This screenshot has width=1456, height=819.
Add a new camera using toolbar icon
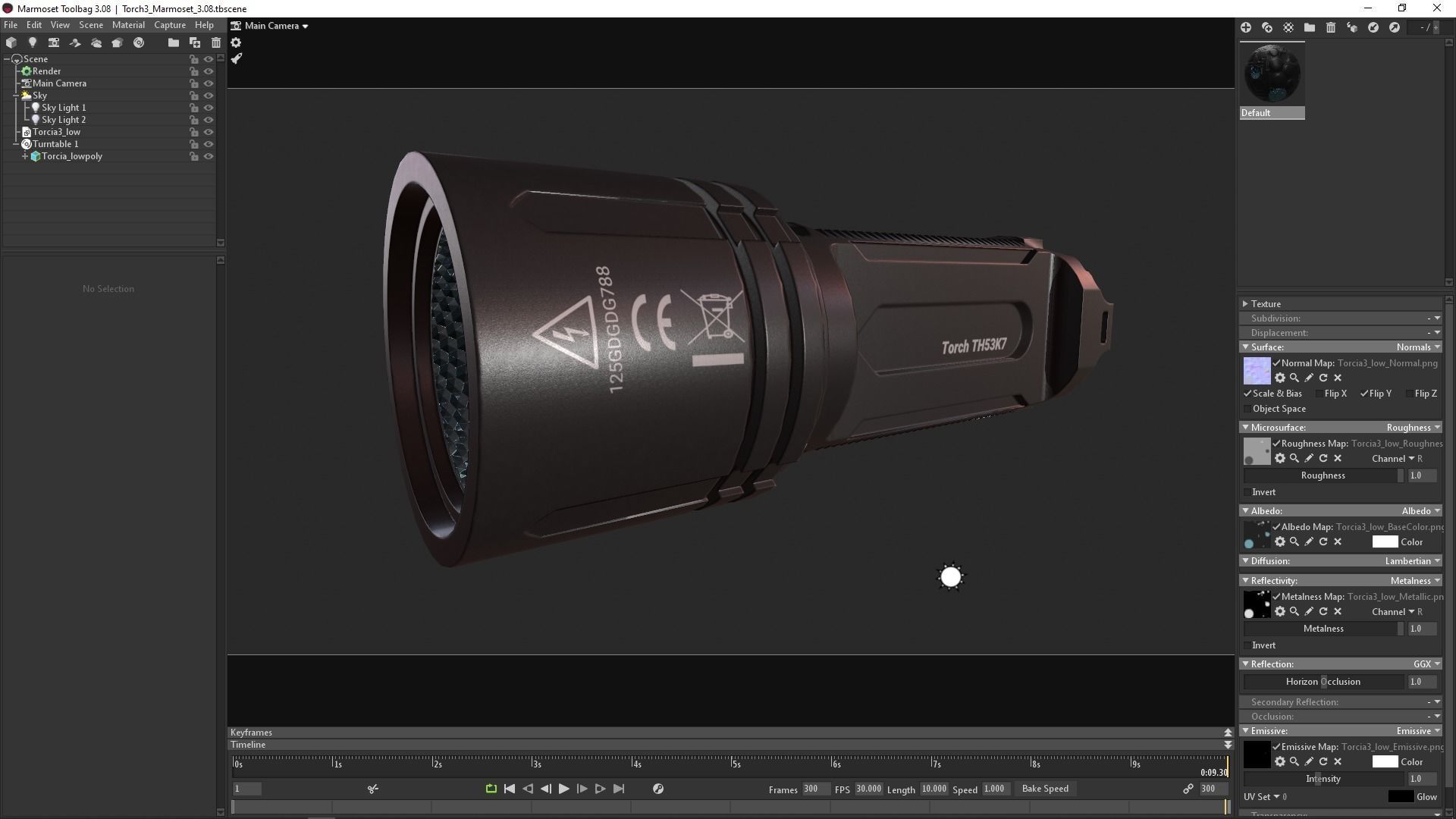54,42
